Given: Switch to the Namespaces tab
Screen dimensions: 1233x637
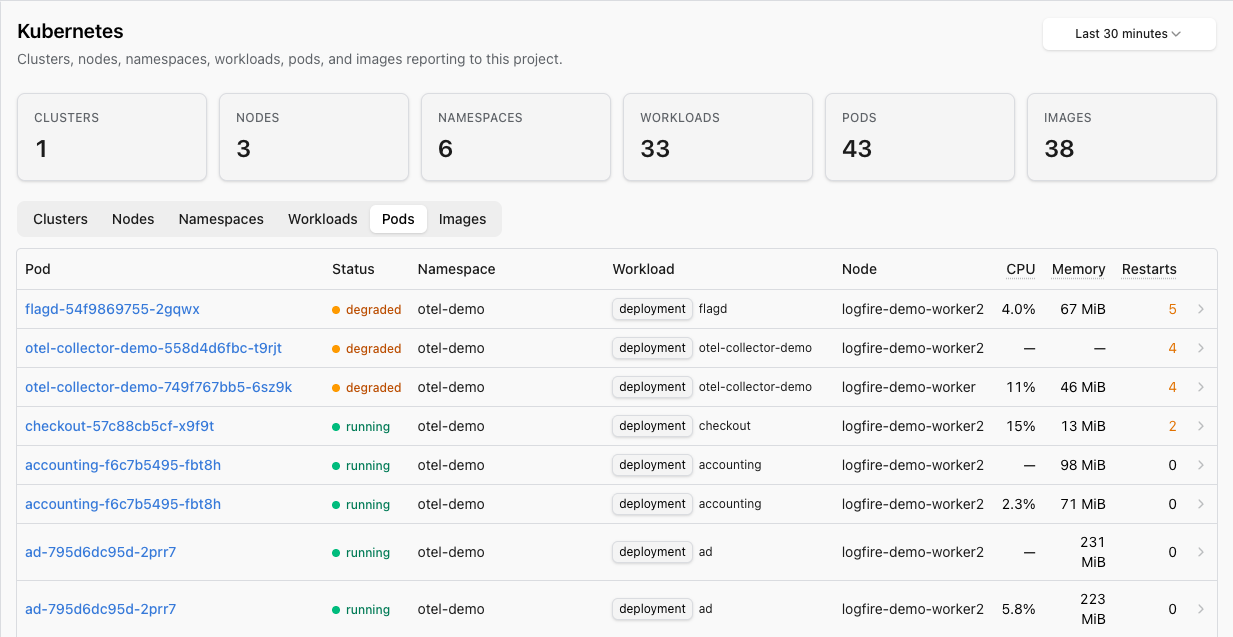Looking at the screenshot, I should coord(221,219).
